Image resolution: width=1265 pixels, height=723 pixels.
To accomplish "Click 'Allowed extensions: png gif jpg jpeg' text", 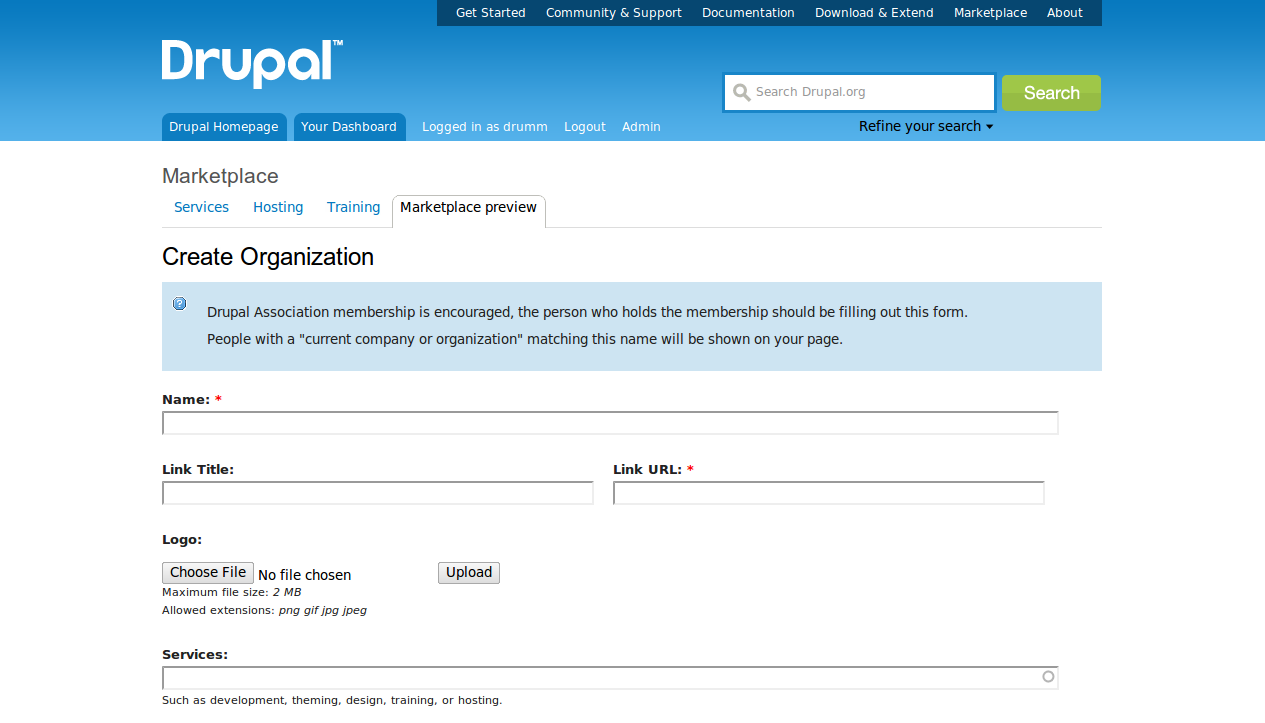I will (x=264, y=610).
